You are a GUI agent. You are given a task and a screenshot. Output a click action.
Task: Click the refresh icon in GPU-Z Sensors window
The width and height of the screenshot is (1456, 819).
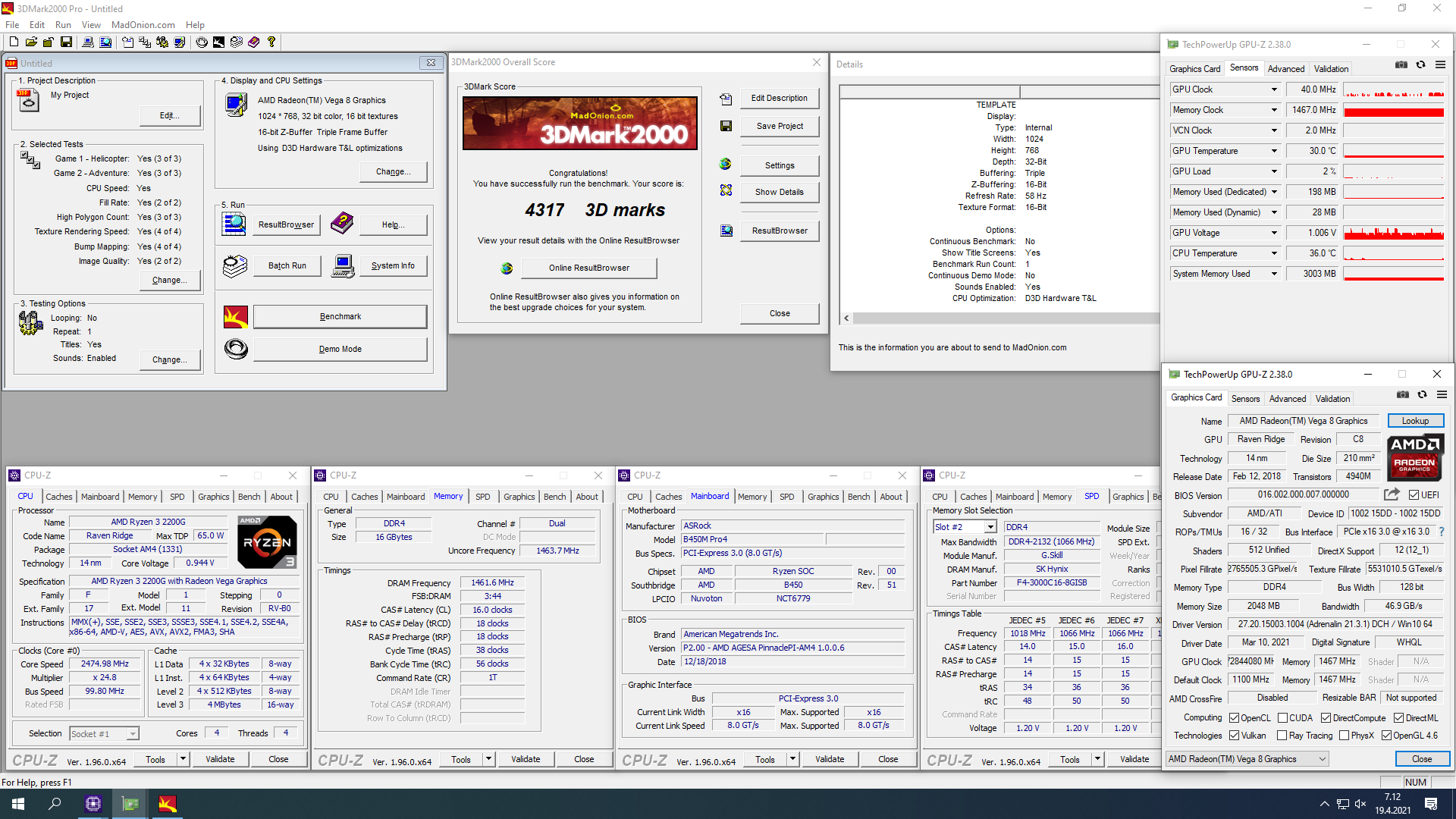[x=1421, y=65]
